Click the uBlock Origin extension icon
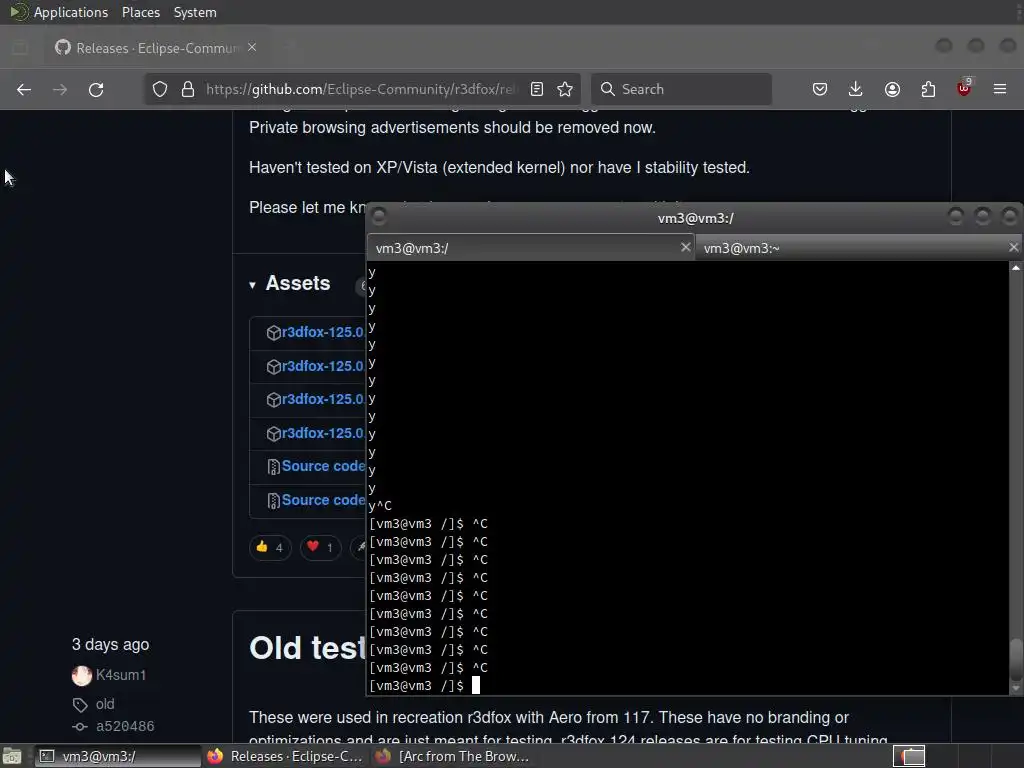This screenshot has width=1024, height=768. (964, 88)
